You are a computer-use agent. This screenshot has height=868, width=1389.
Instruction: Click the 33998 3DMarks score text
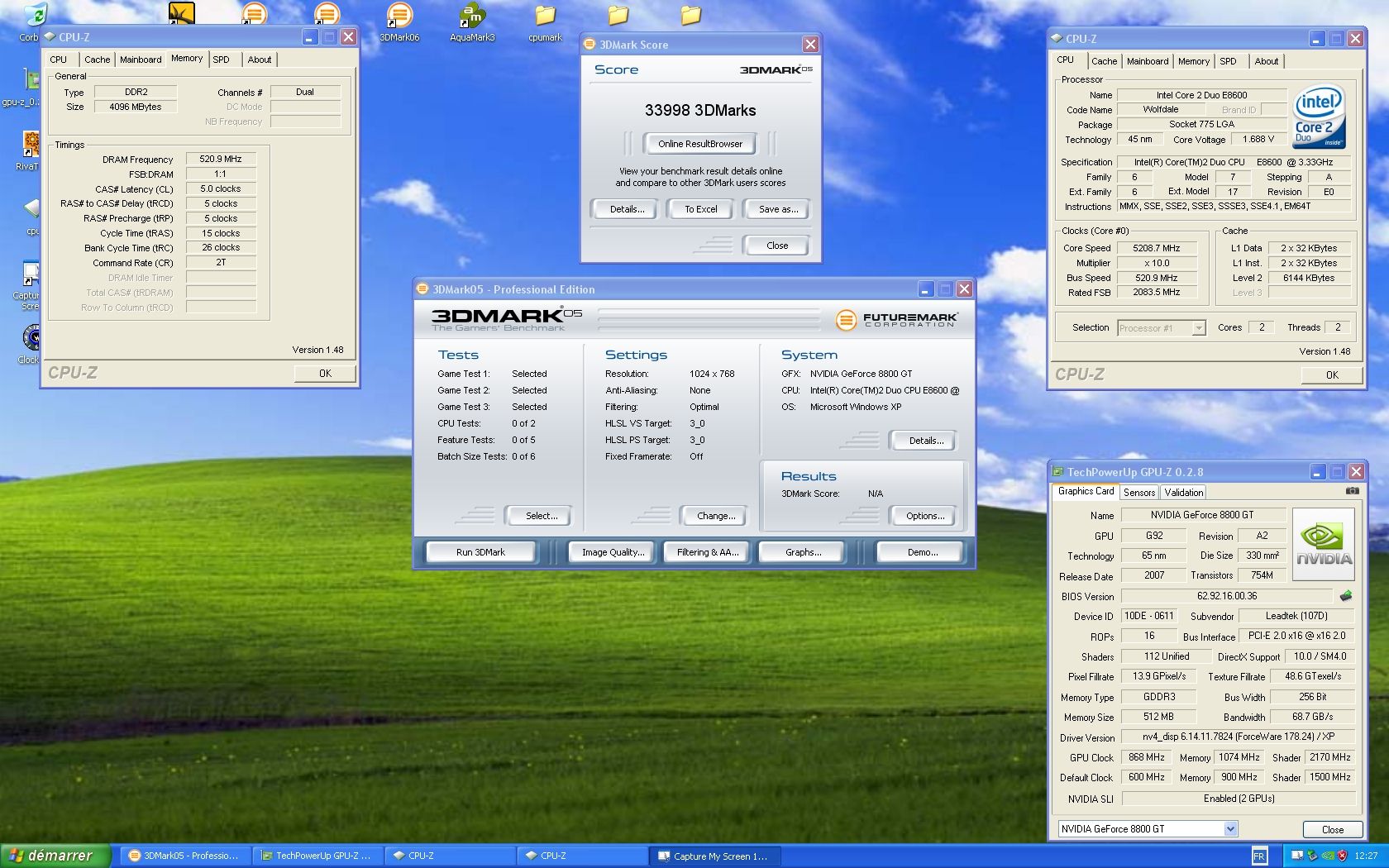[700, 110]
